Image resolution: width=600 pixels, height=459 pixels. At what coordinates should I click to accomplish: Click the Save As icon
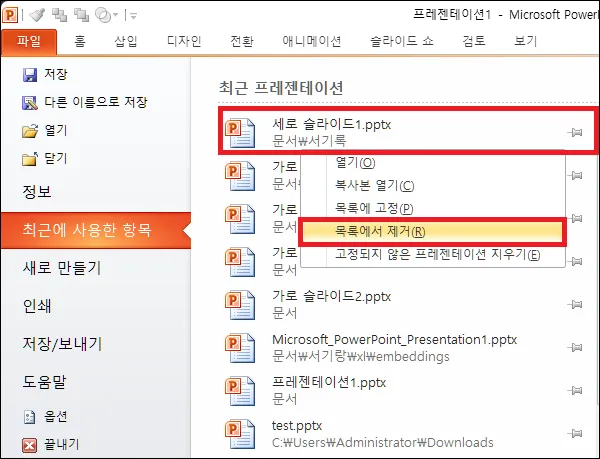point(30,103)
